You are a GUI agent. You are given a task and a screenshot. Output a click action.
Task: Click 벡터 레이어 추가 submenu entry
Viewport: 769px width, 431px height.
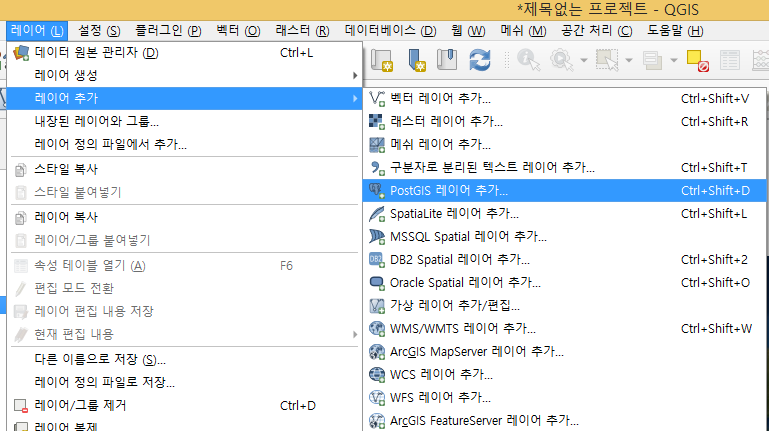click(565, 99)
